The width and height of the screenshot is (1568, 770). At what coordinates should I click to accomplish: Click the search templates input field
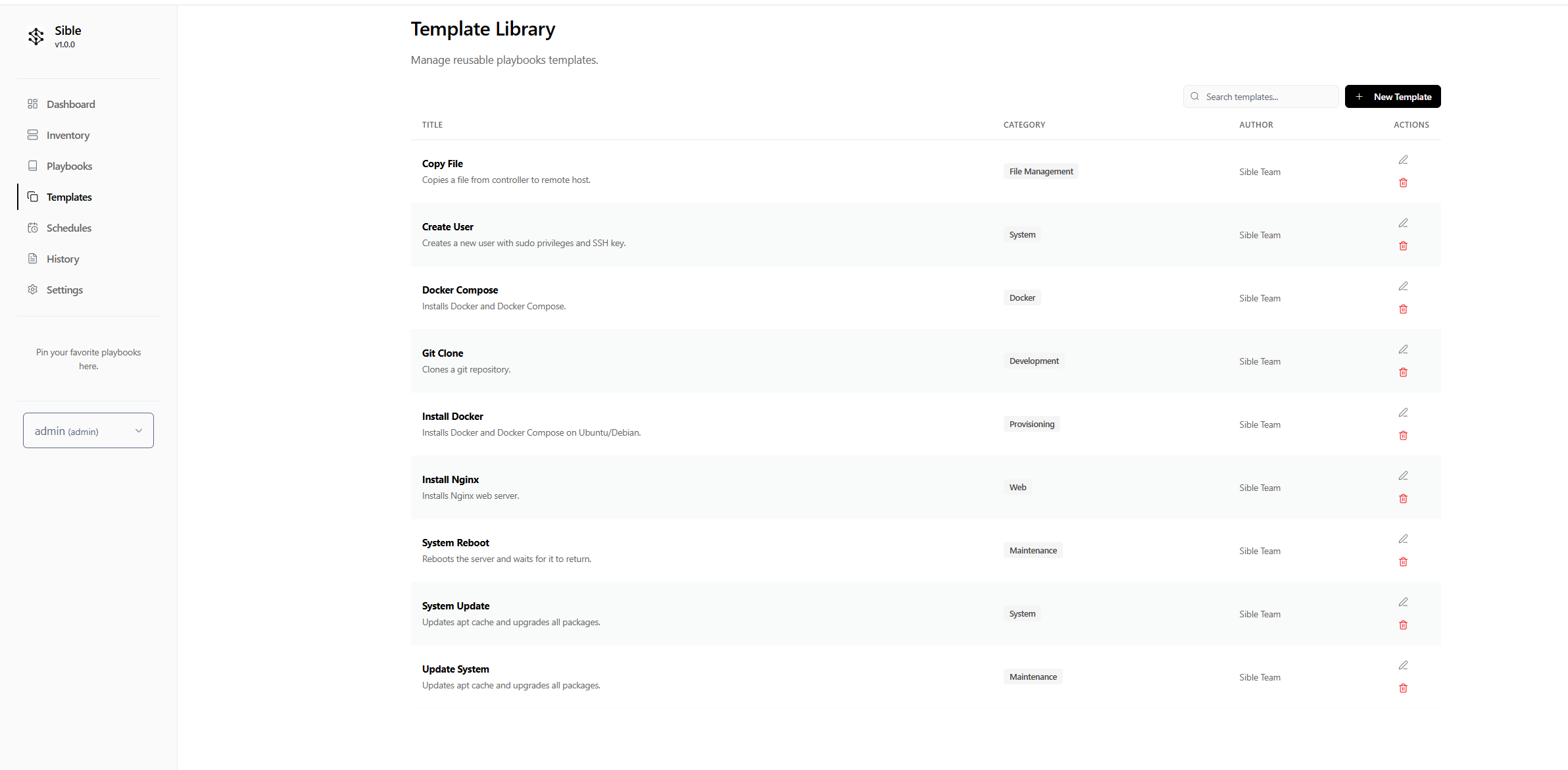click(x=1260, y=96)
